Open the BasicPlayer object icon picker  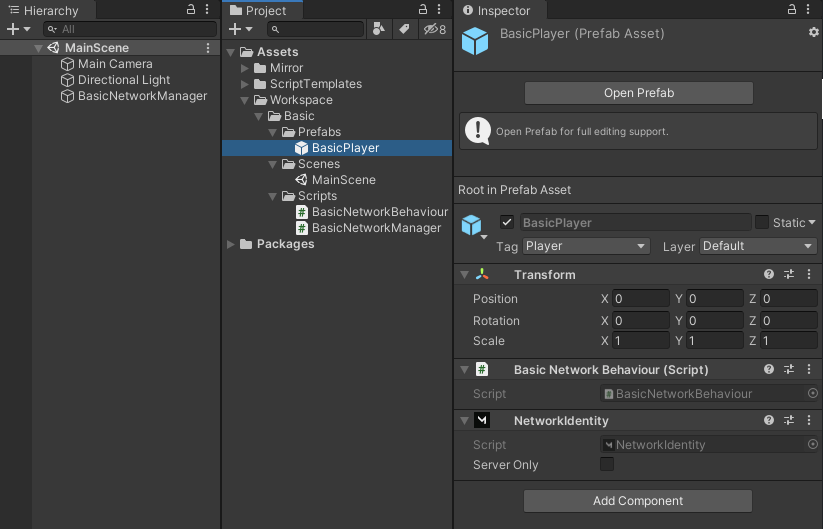[x=474, y=227]
